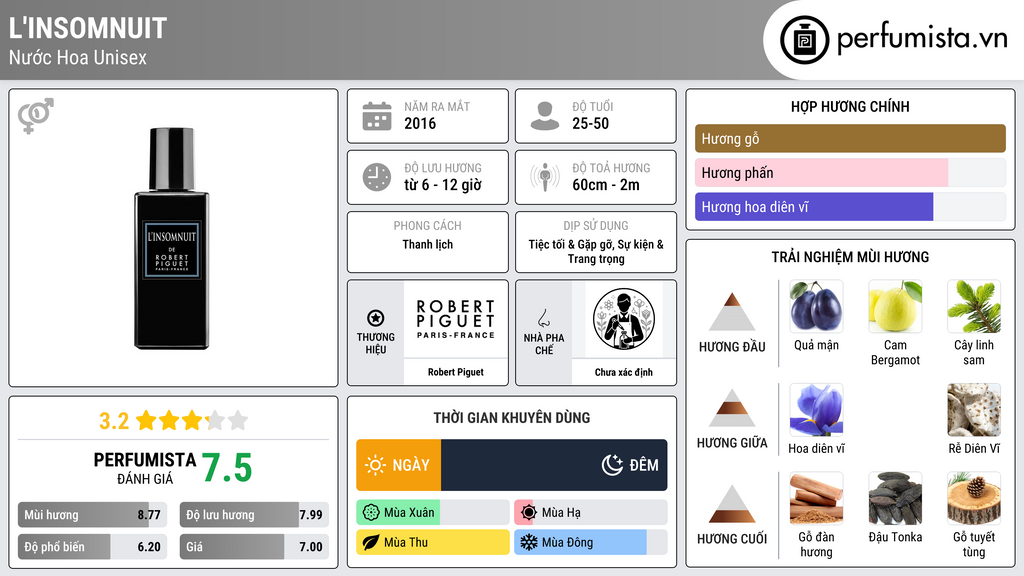This screenshot has width=1024, height=576.
Task: Click the Hương cuối pyramid icon
Action: [x=732, y=504]
